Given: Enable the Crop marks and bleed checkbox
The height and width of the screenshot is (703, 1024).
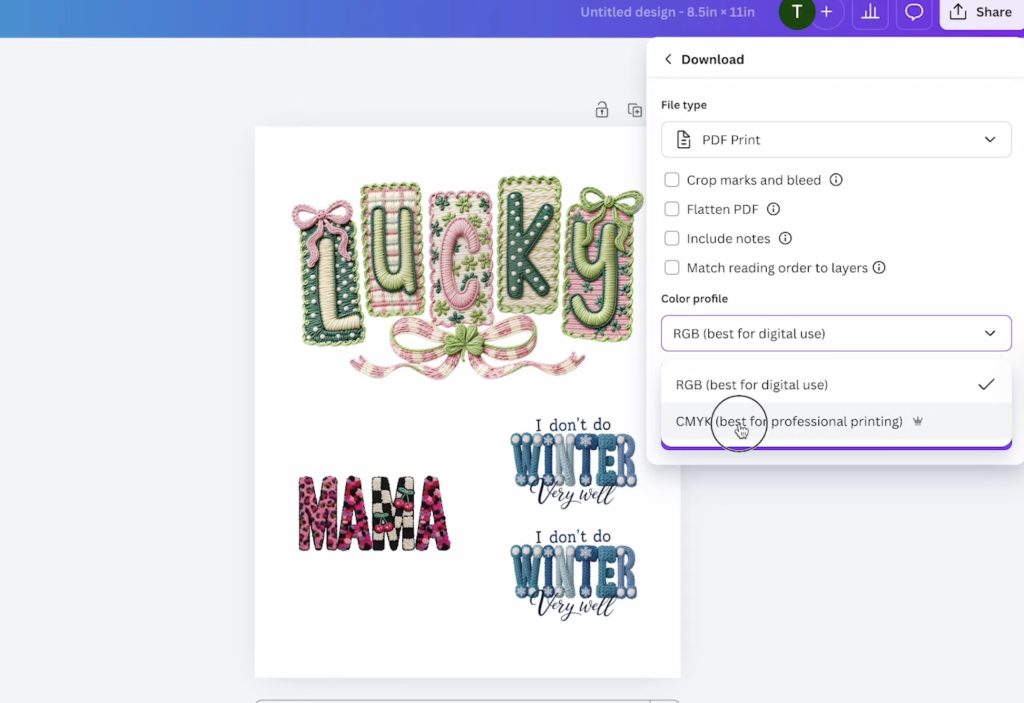Looking at the screenshot, I should coord(672,180).
